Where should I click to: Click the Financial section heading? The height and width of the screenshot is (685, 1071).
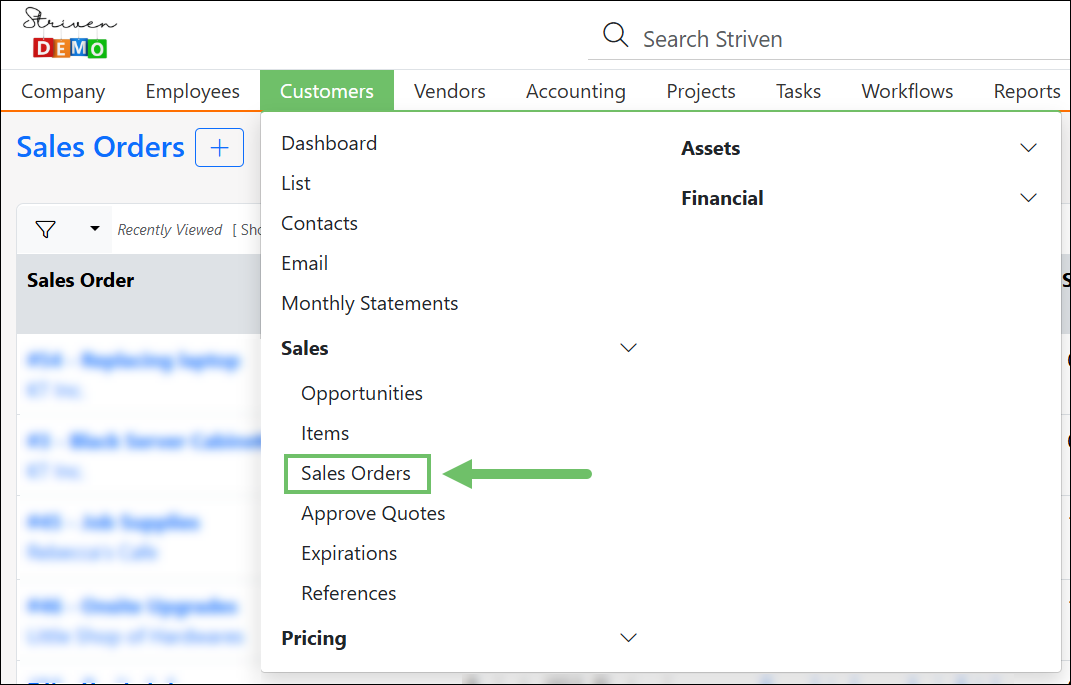[722, 198]
